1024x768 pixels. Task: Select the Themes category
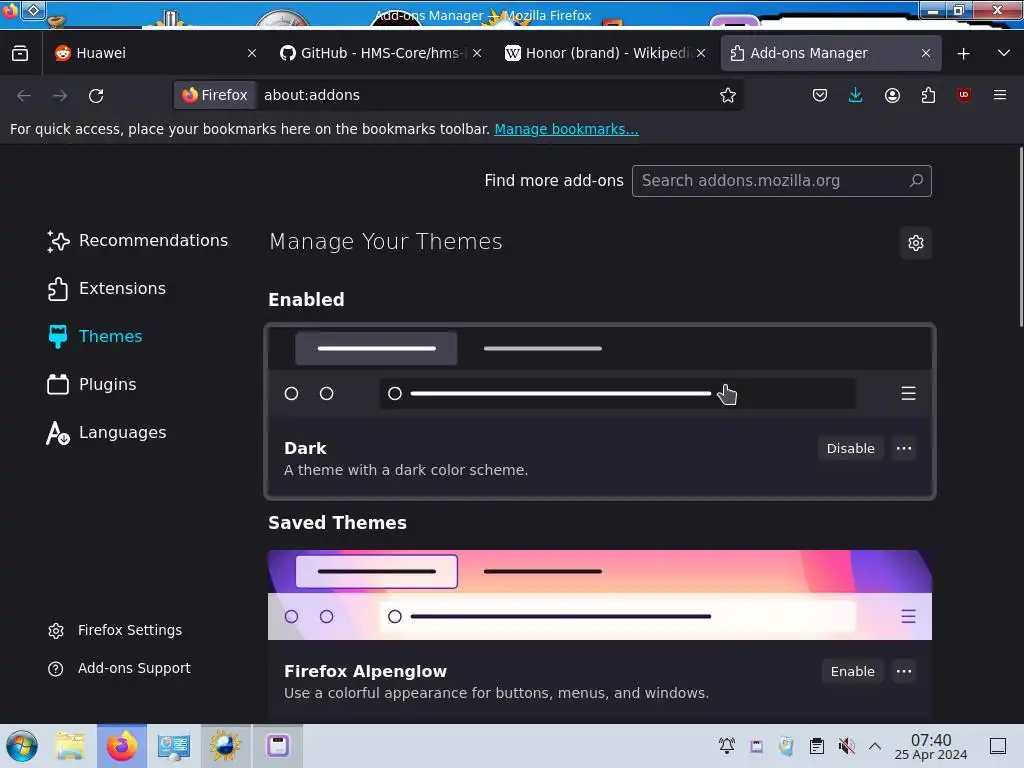tap(95, 336)
